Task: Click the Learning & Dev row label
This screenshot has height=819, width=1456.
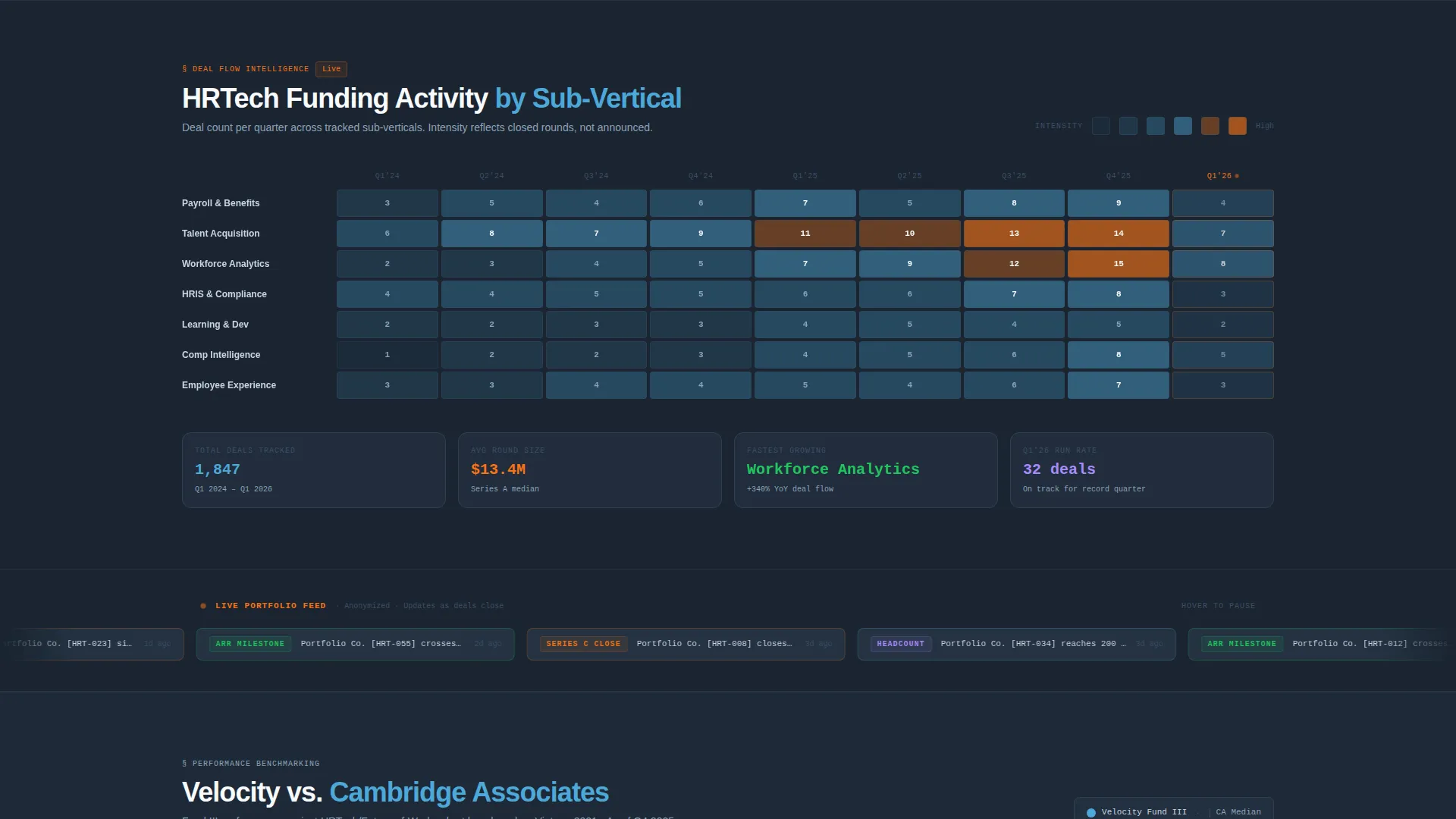Action: (x=215, y=325)
